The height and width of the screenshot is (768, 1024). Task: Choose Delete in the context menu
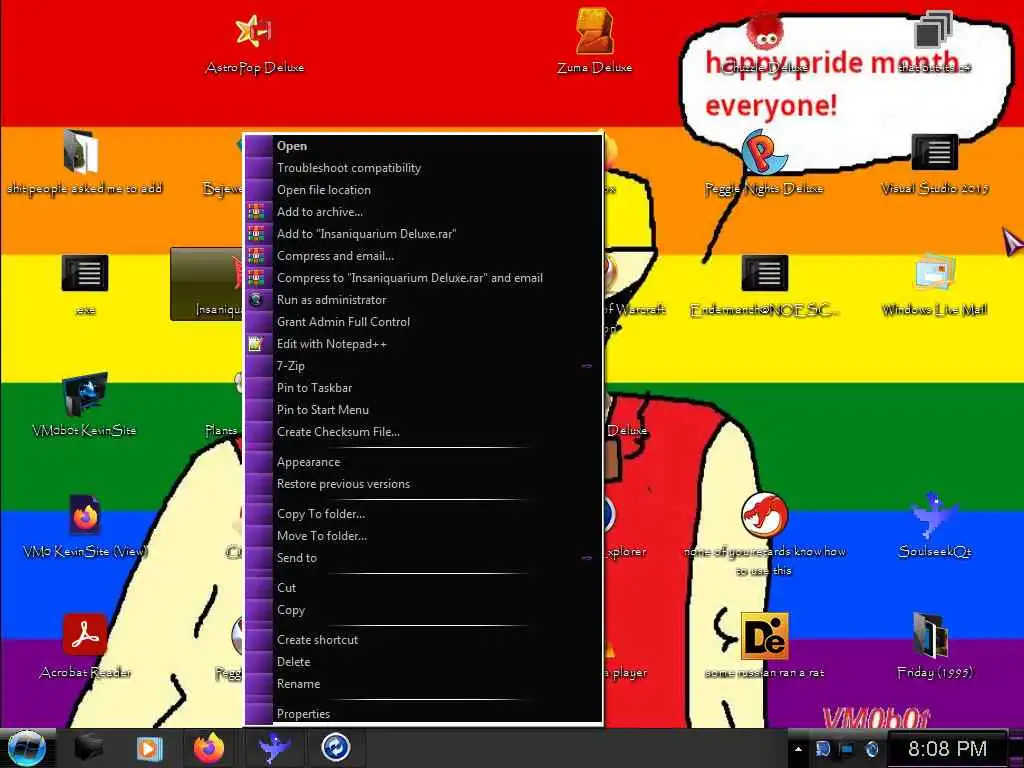point(423,662)
